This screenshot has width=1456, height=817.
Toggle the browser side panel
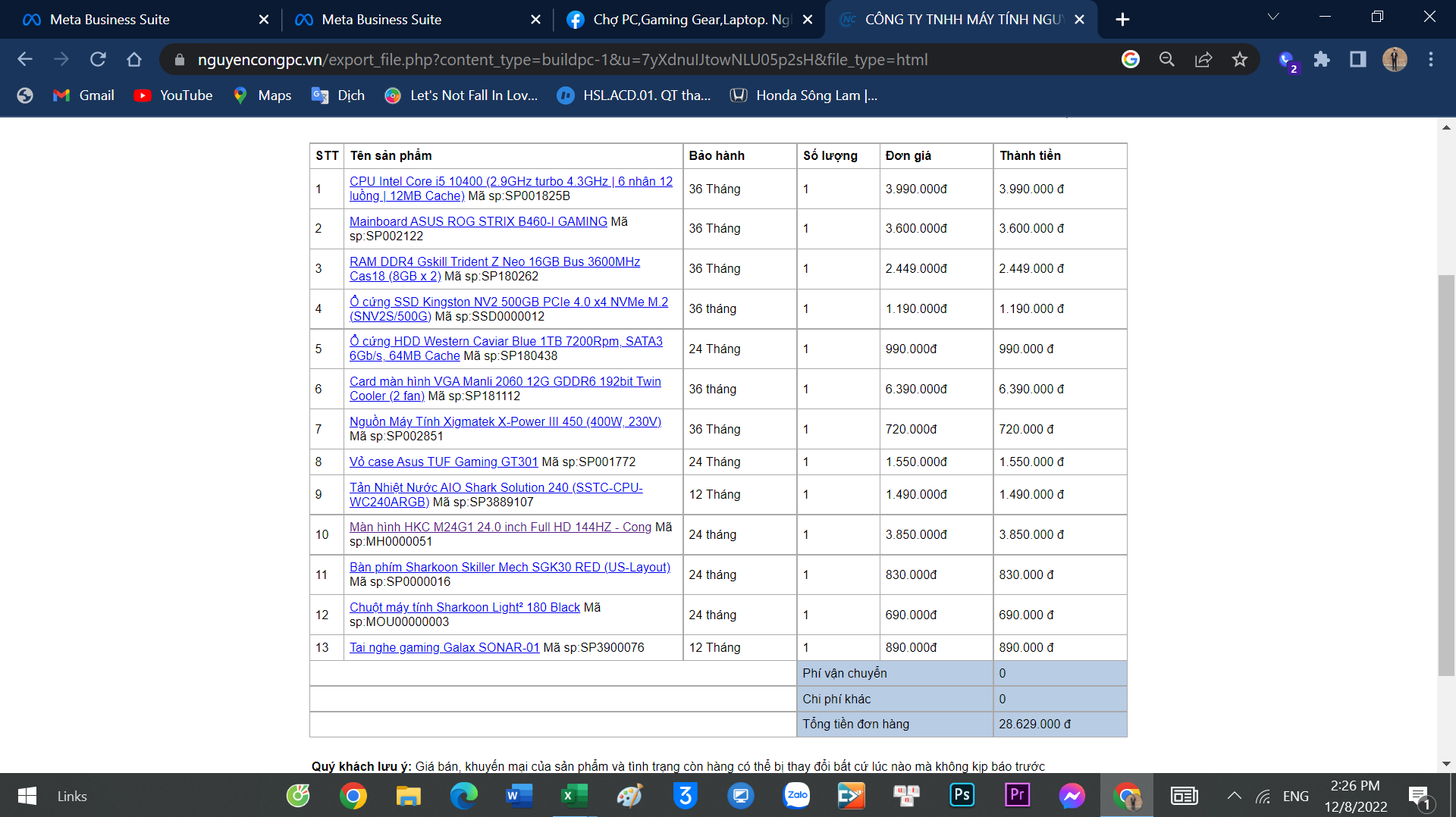(x=1358, y=59)
